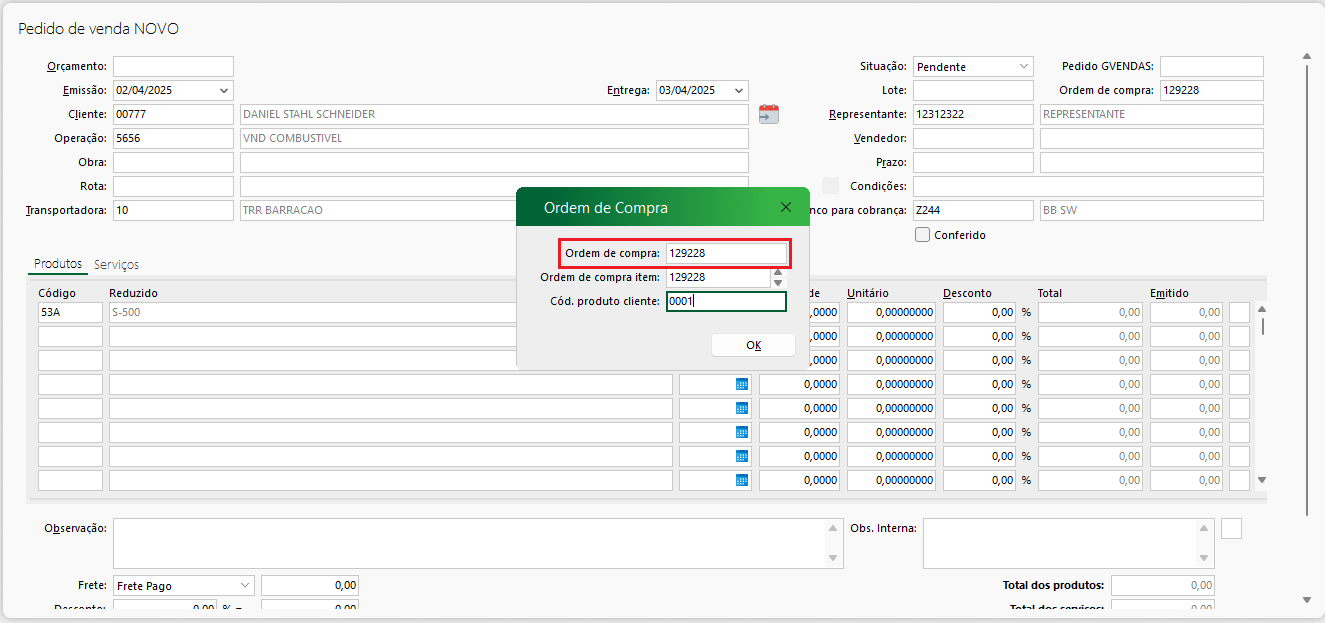Click the Reduzido field showing S-500
This screenshot has width=1325, height=623.
(x=312, y=312)
